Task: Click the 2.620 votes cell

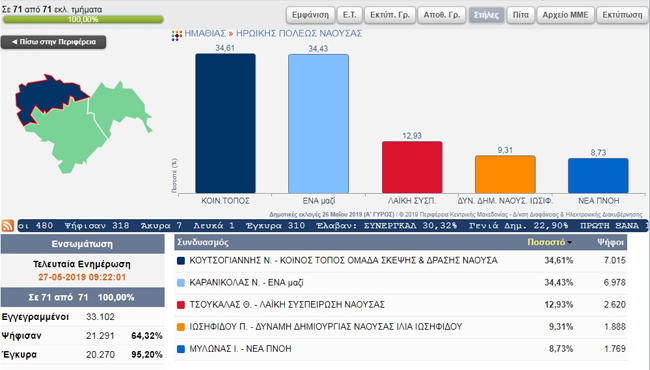Action: [x=614, y=305]
